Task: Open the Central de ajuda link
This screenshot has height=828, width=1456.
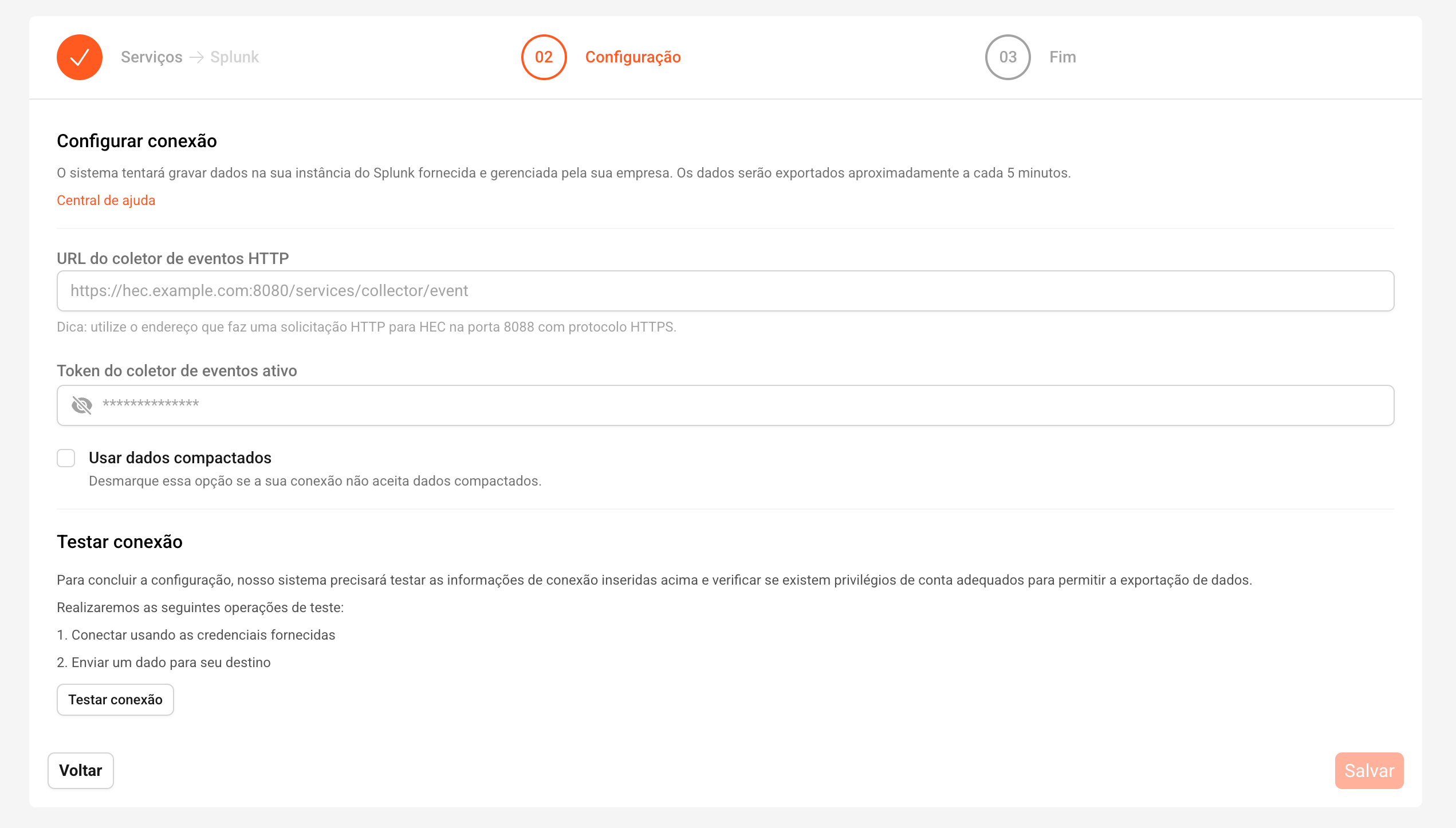Action: click(x=106, y=200)
